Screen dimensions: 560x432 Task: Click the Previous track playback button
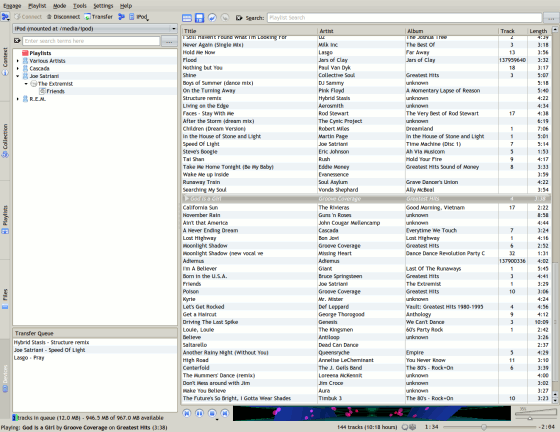187,413
